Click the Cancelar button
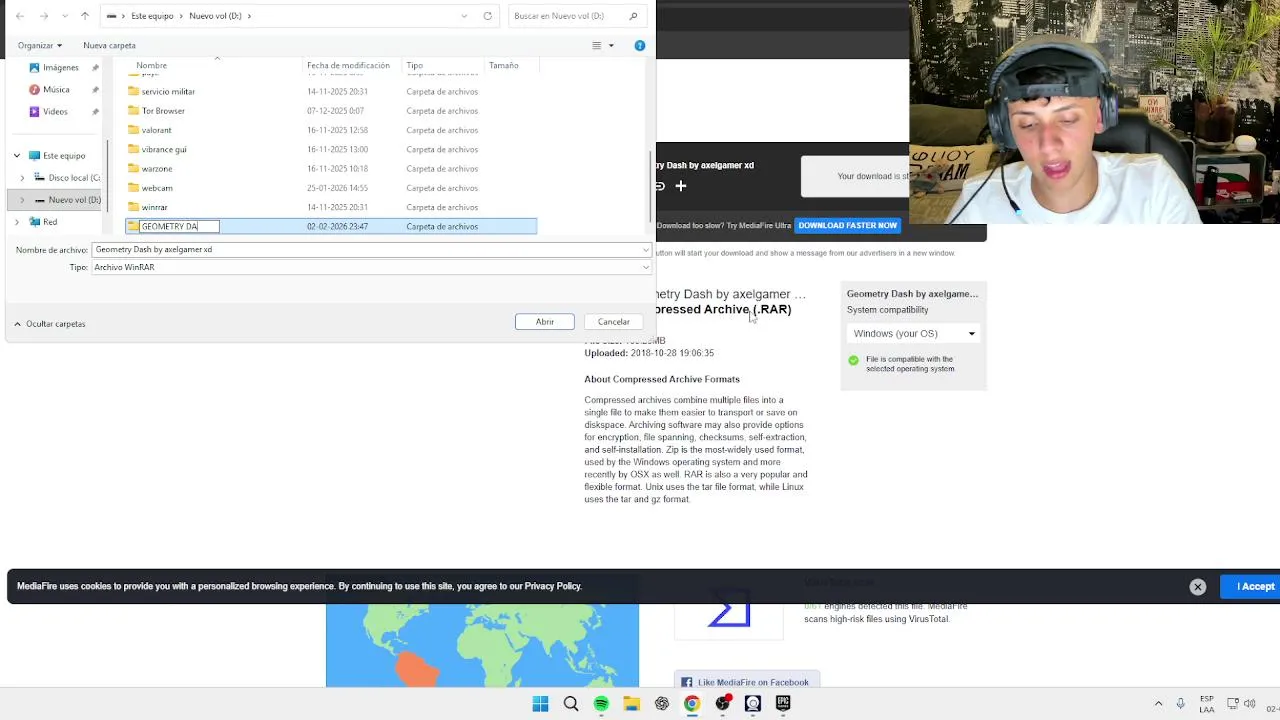 click(614, 321)
